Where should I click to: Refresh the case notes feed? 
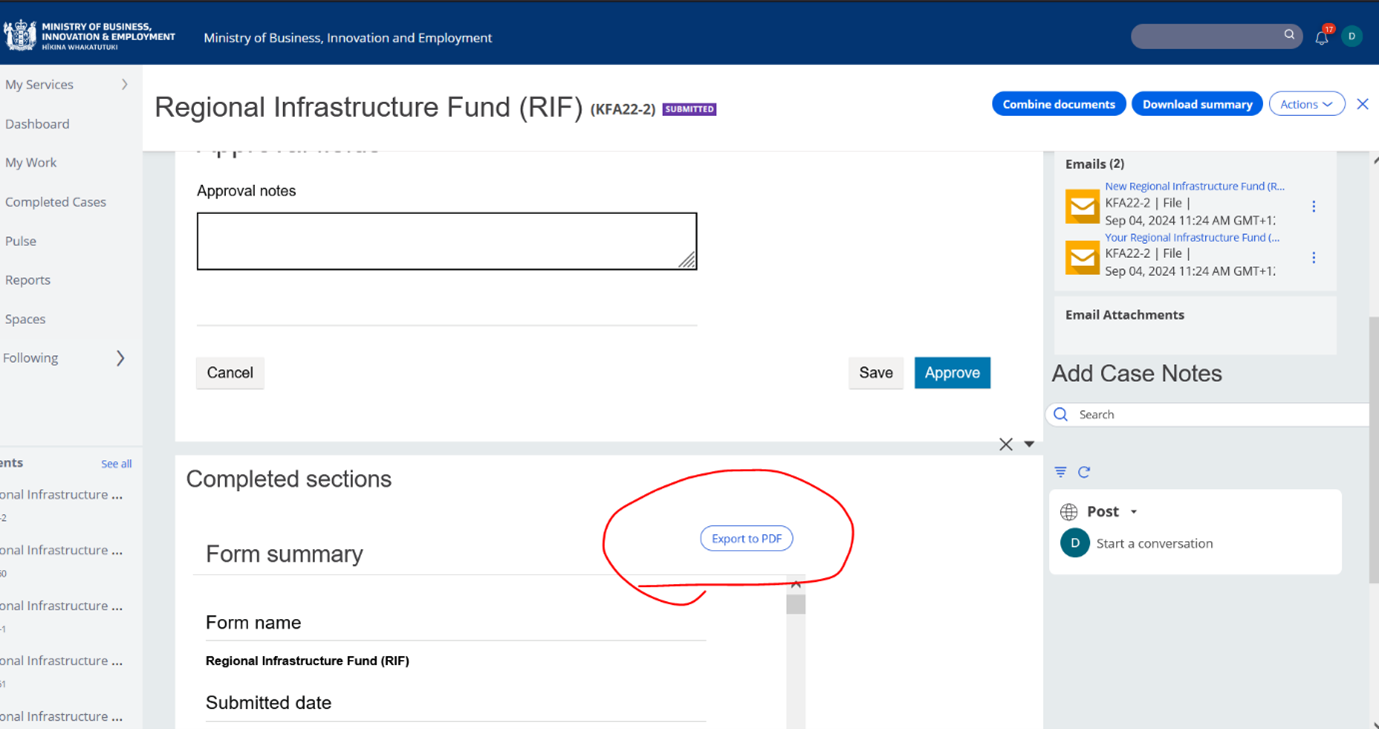(x=1085, y=471)
